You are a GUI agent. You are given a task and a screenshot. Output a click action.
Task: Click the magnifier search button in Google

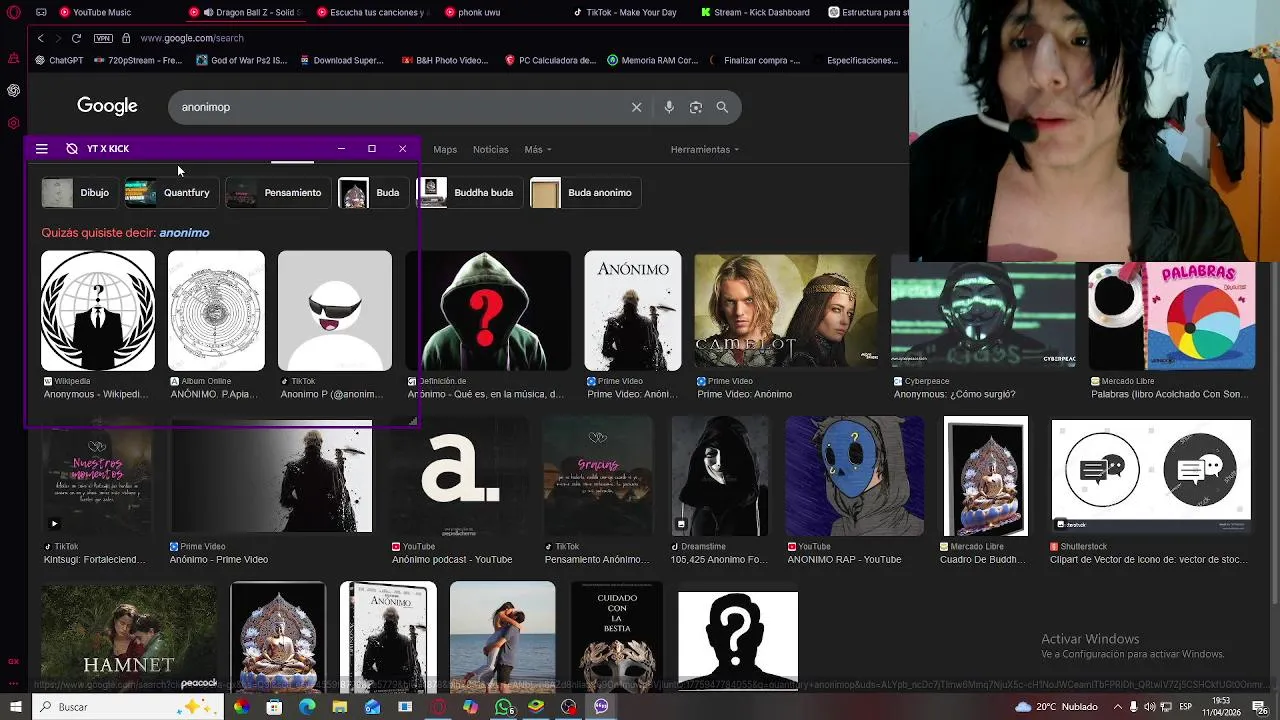click(722, 107)
